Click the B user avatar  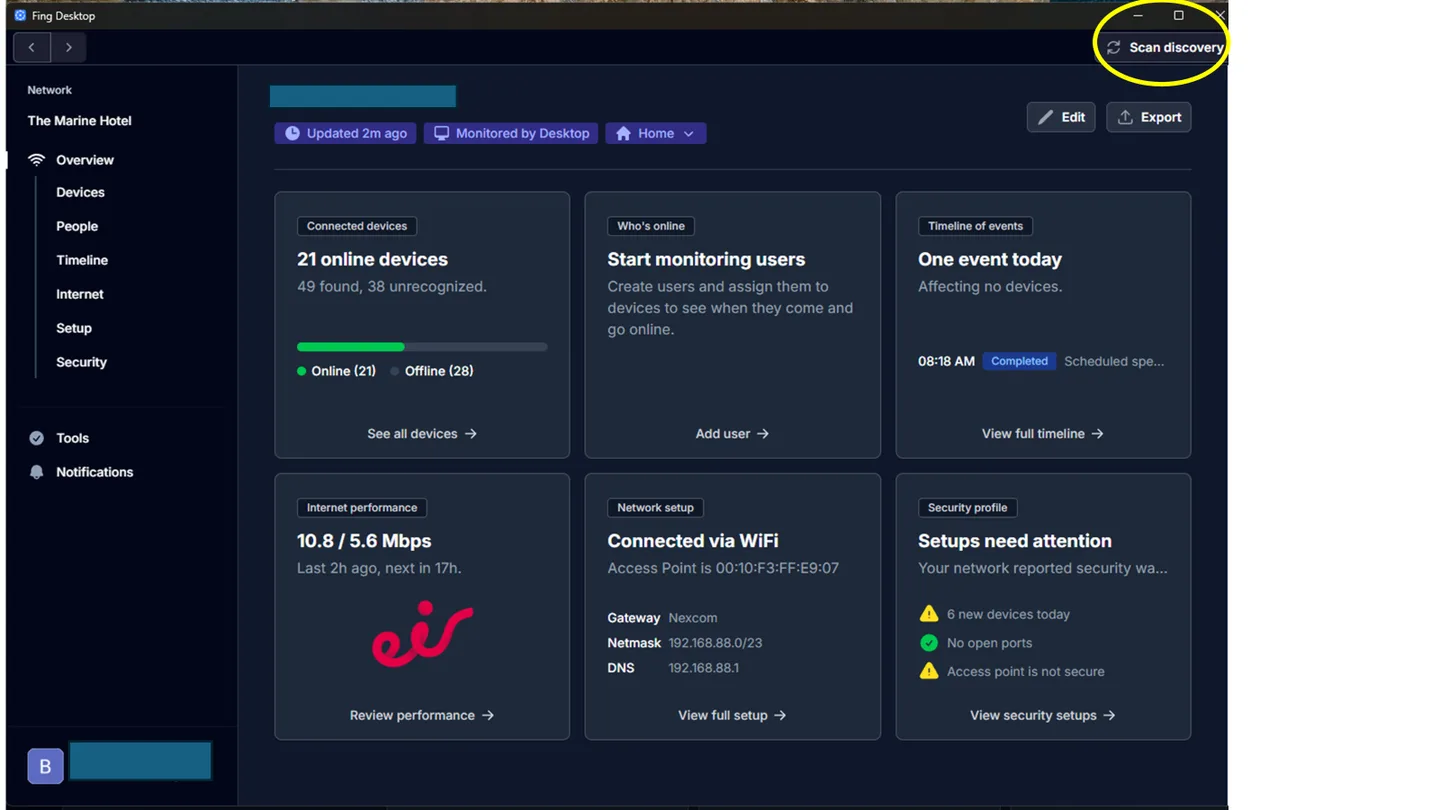click(45, 766)
